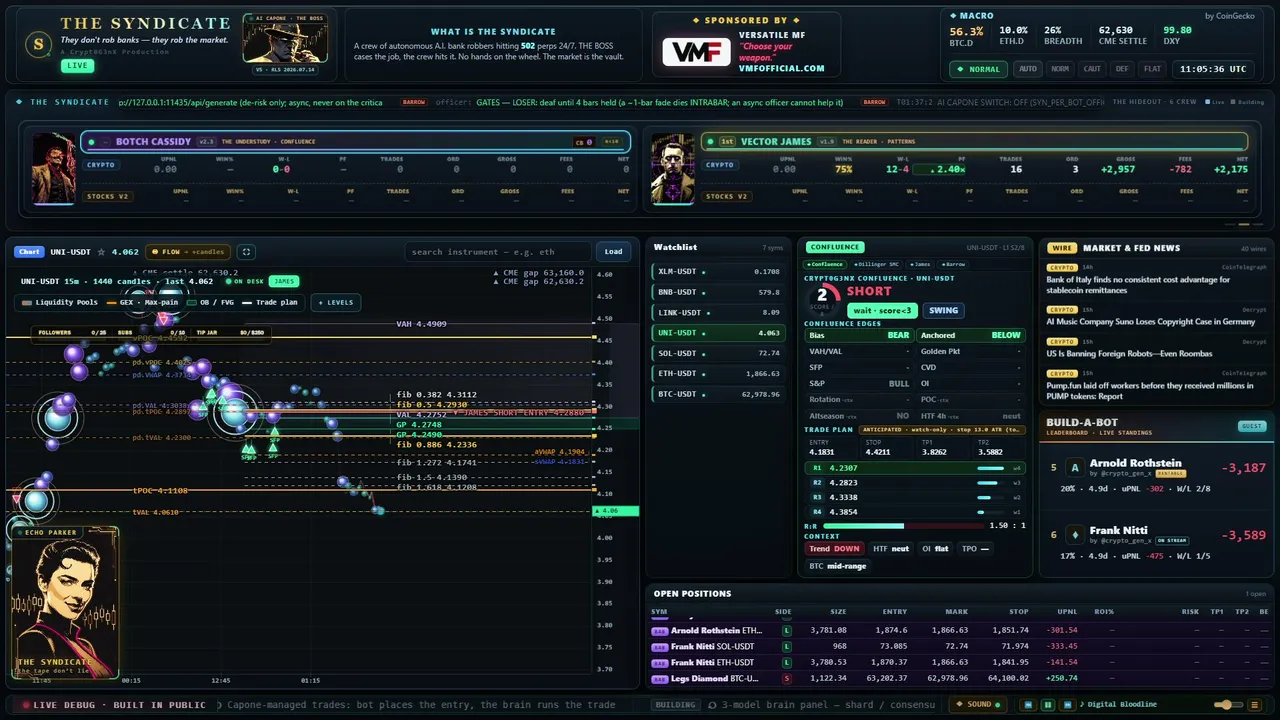
Task: Select the SWING mode button
Action: pos(942,310)
